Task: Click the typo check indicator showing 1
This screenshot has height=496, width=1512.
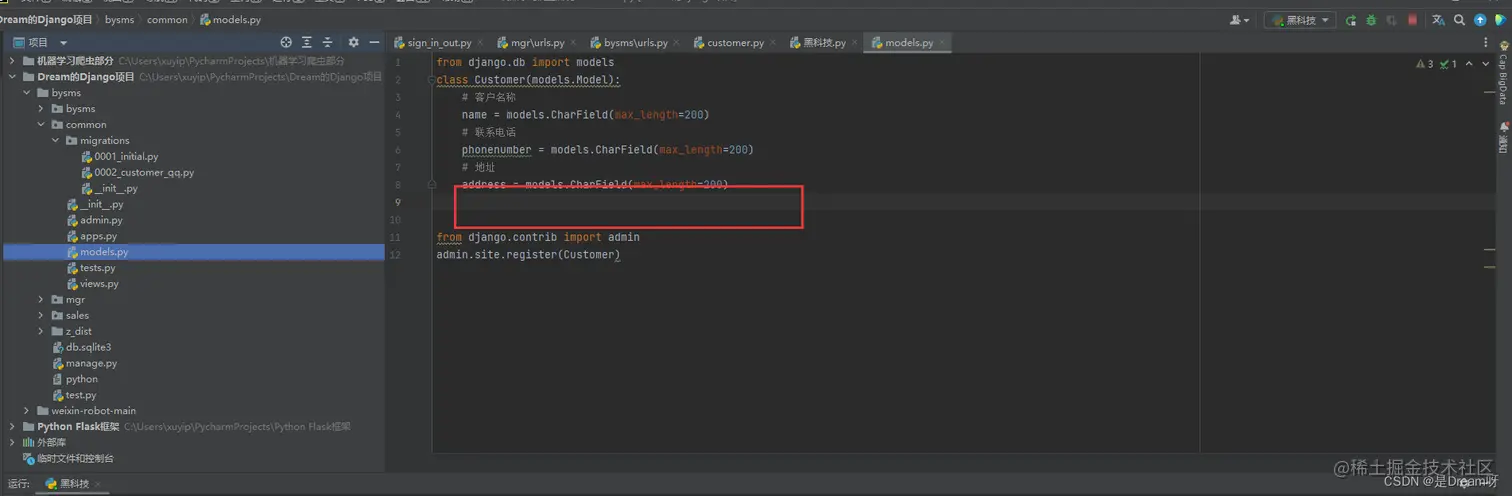Action: (1448, 64)
